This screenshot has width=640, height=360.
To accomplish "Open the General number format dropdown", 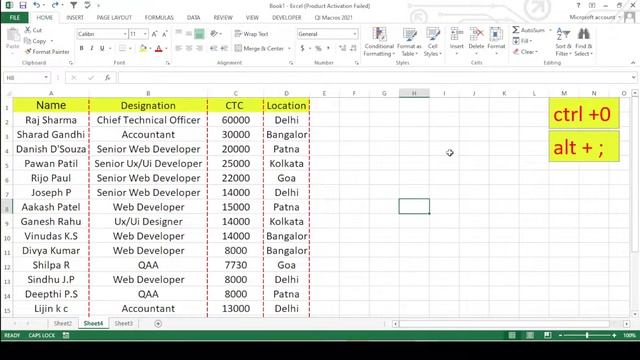I will click(x=355, y=34).
